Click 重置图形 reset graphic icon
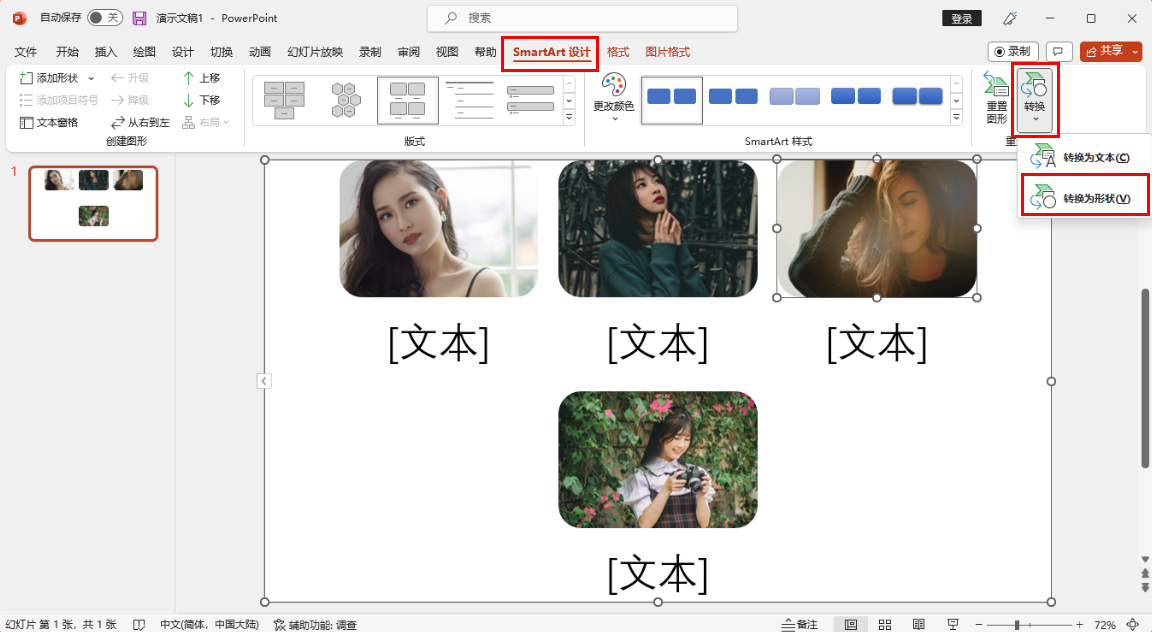The height and width of the screenshot is (632, 1152). click(996, 98)
